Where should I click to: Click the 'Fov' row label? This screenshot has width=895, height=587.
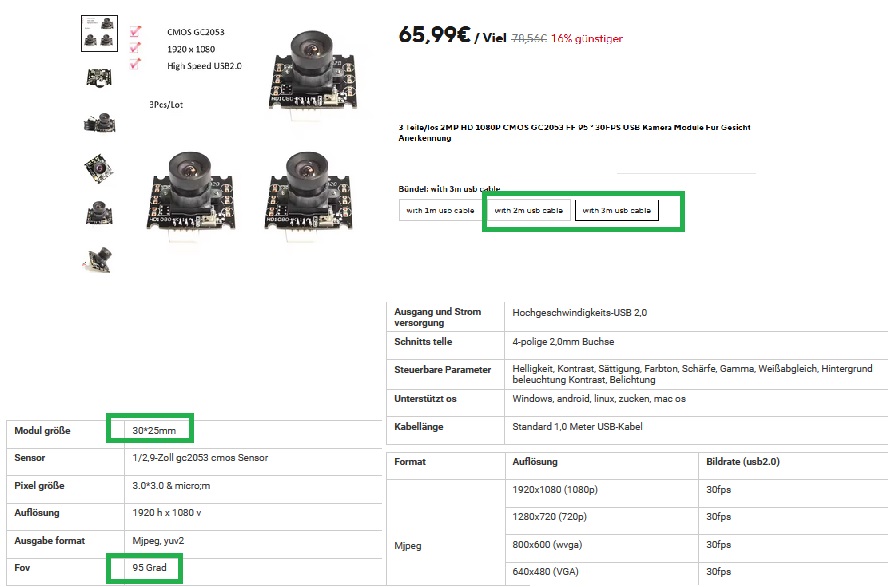(22, 568)
